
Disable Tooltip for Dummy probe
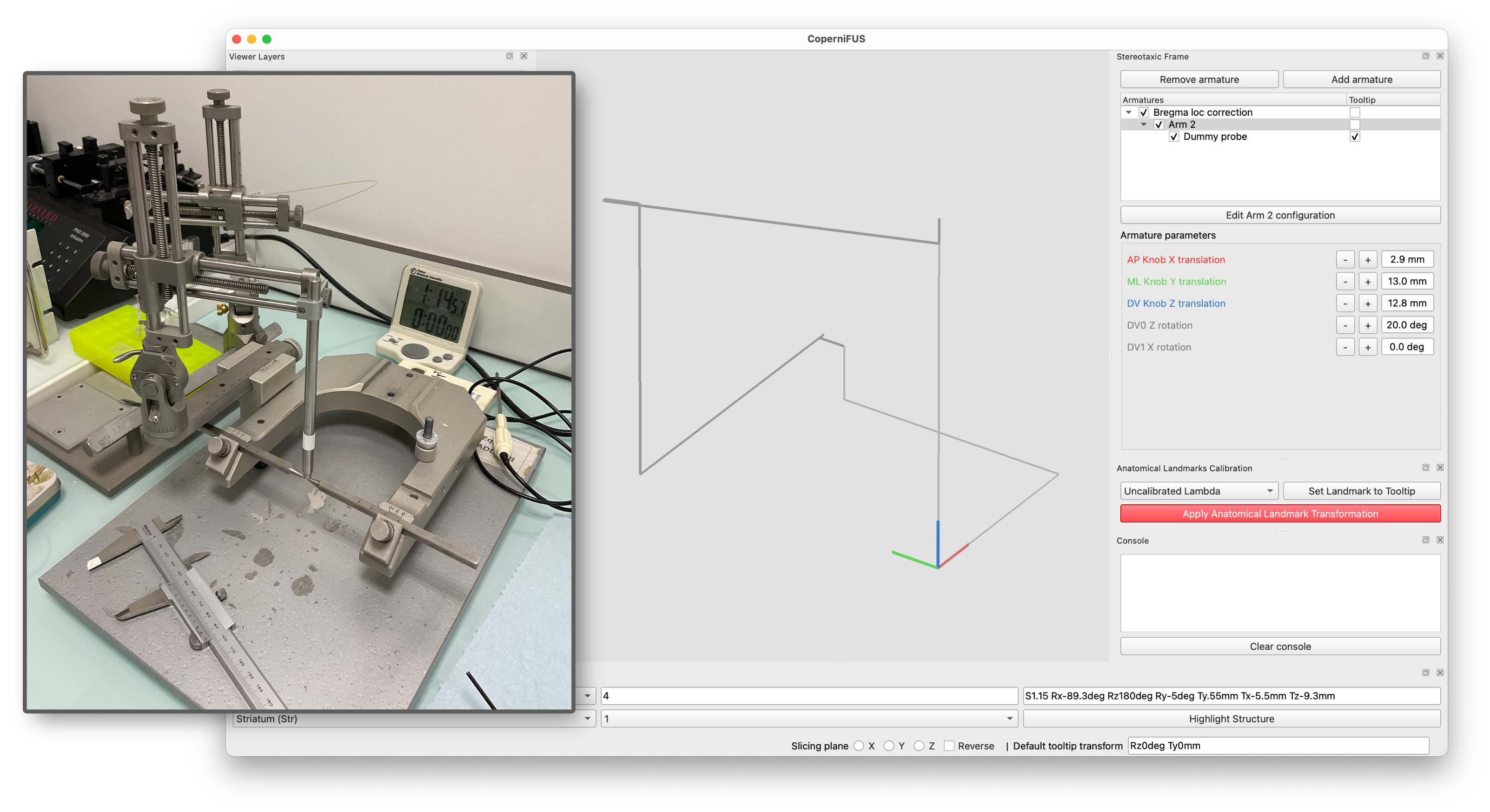coord(1355,137)
